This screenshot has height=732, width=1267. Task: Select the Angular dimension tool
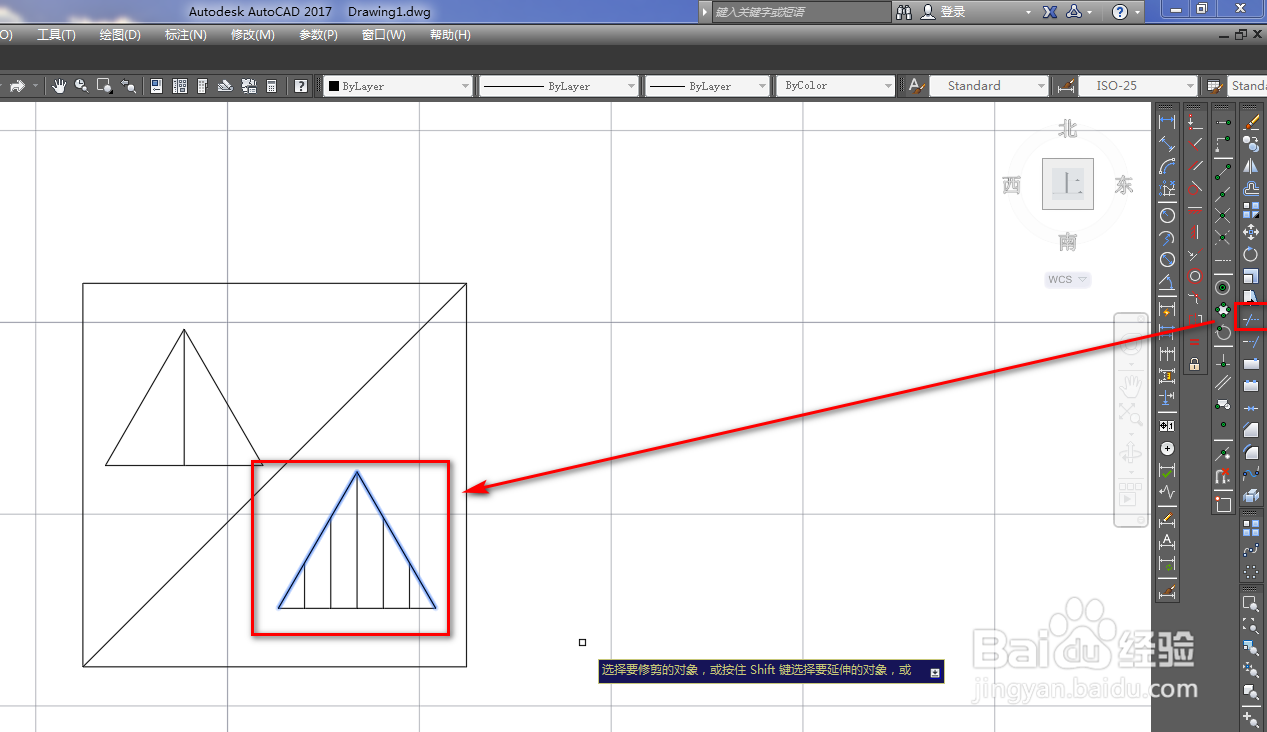[1167, 283]
